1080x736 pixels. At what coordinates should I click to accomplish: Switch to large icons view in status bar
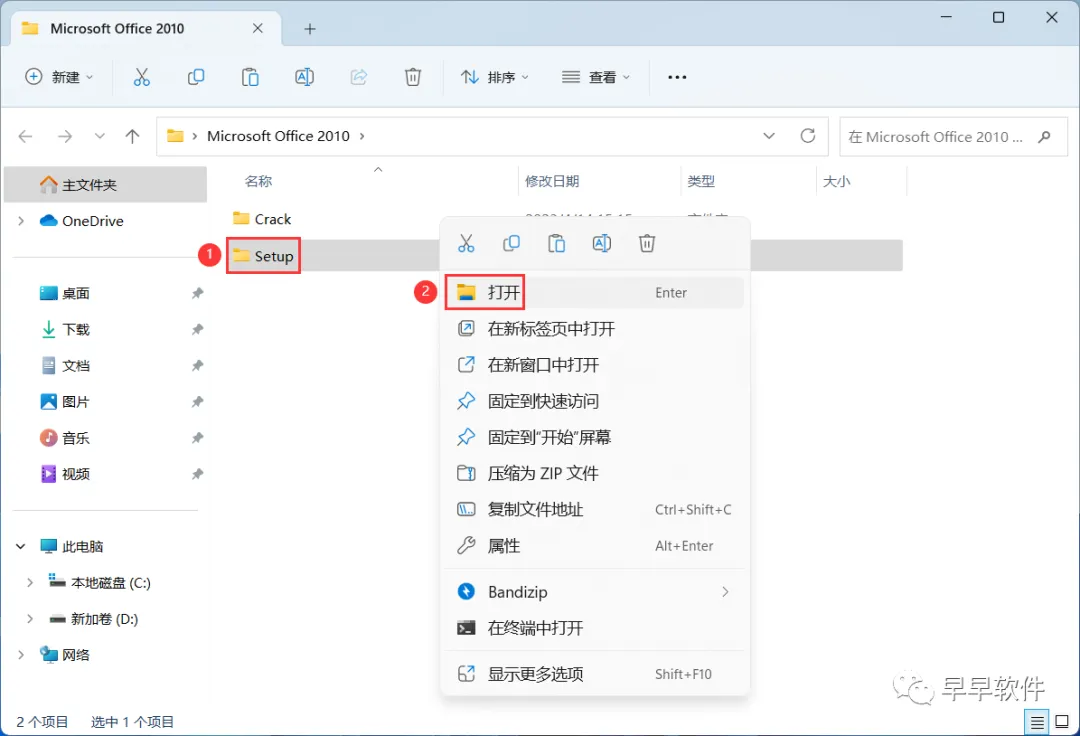pos(1062,722)
